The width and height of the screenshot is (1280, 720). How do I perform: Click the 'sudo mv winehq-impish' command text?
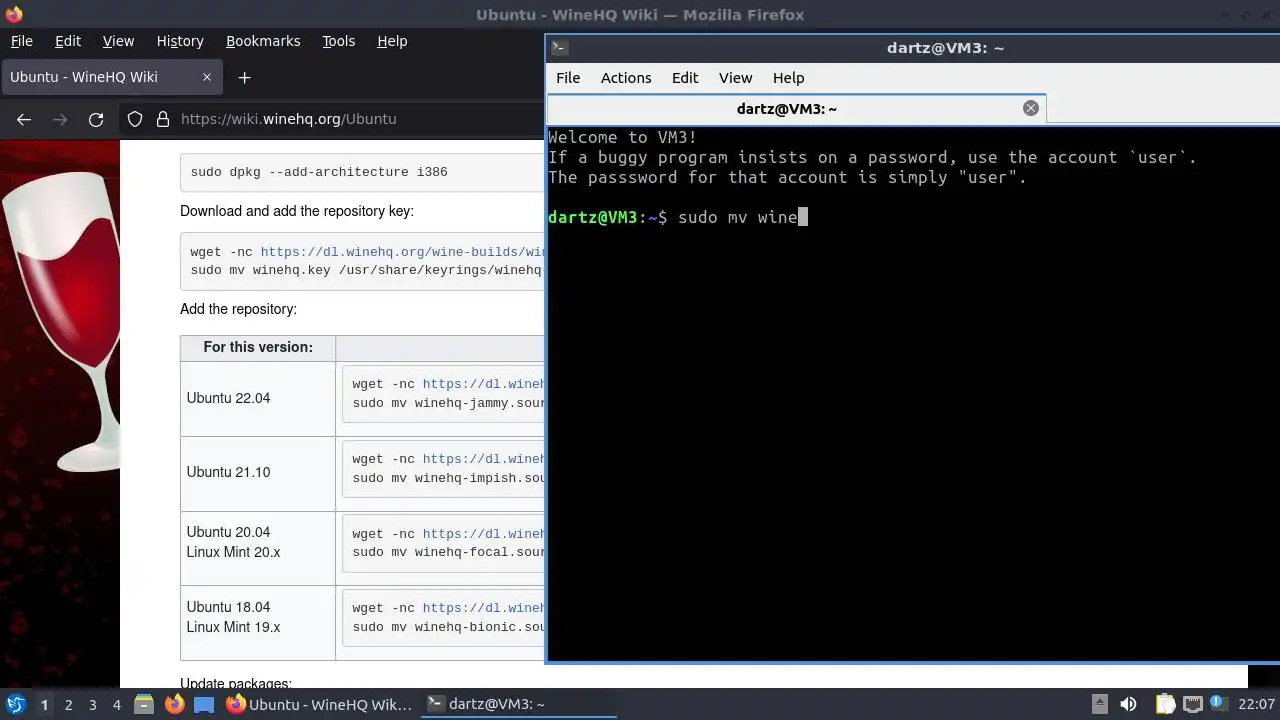pos(448,478)
